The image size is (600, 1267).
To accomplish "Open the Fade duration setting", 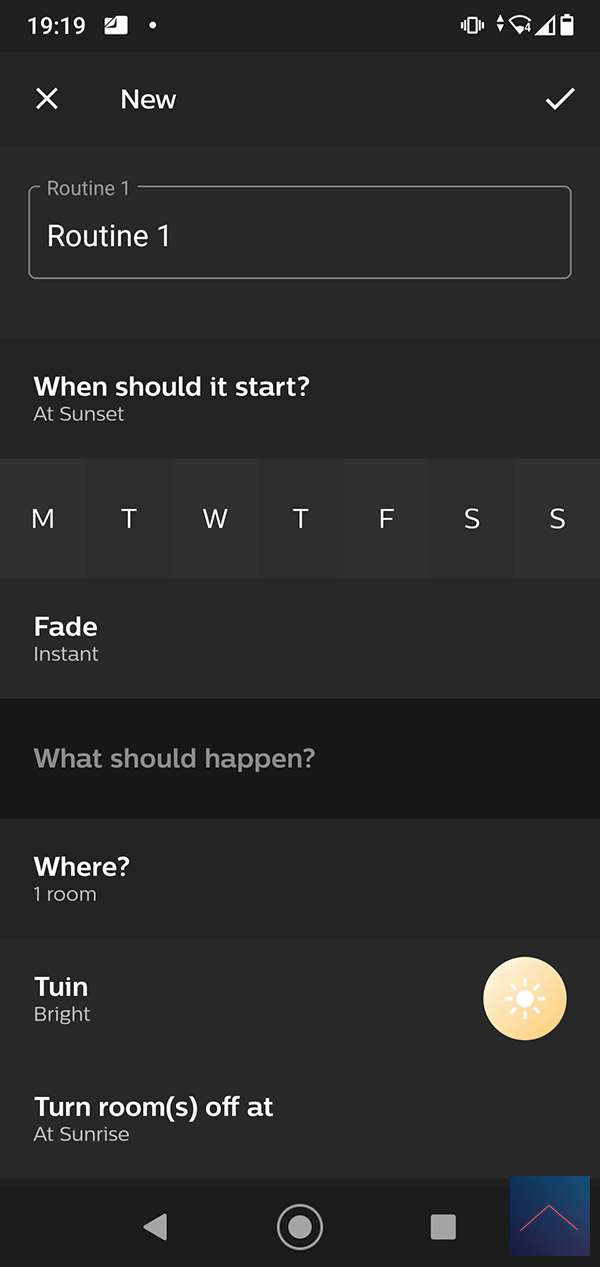I will click(x=300, y=638).
